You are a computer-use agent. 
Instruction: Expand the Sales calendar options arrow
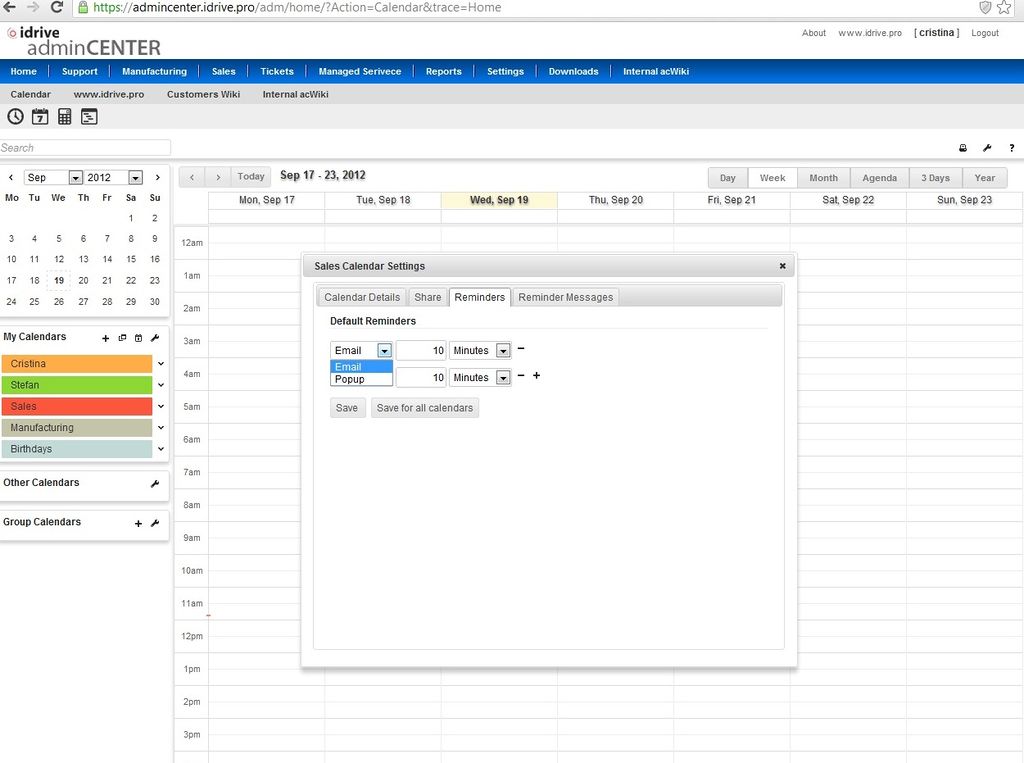coord(161,406)
